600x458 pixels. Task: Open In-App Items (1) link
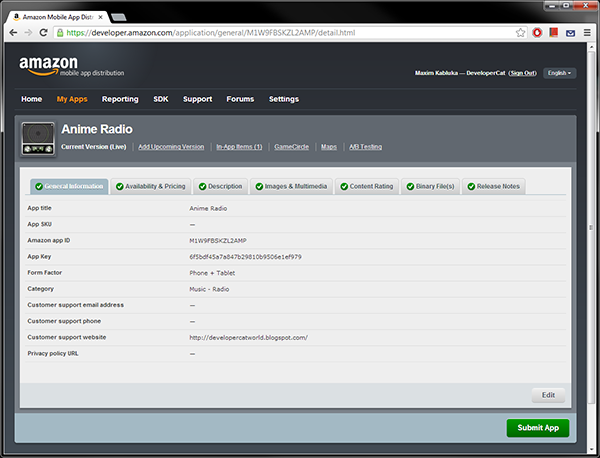pos(239,147)
